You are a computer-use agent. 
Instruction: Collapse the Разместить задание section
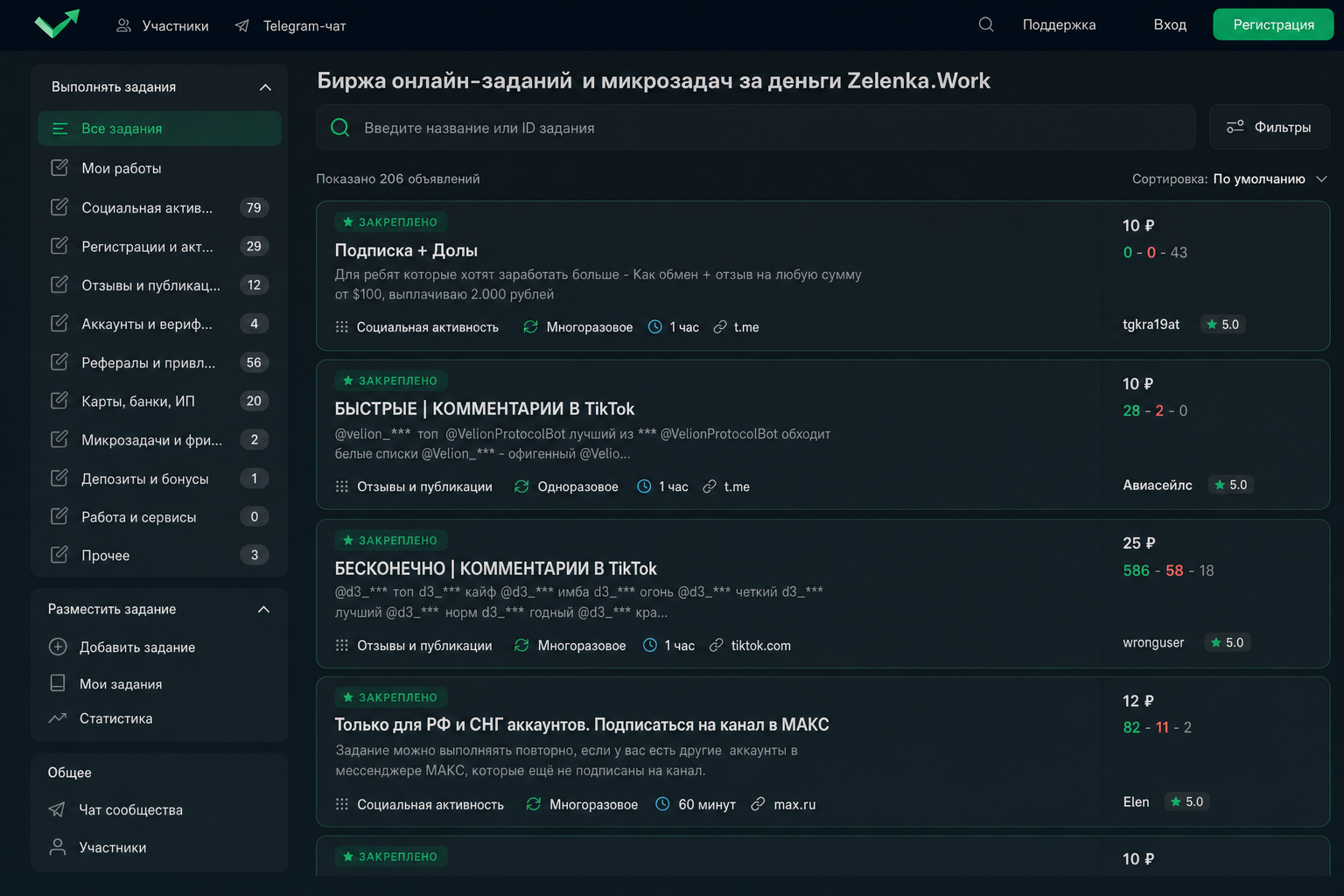tap(263, 609)
